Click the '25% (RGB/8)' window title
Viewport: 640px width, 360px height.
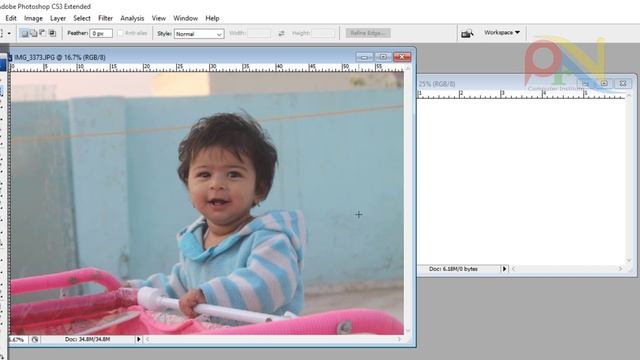[436, 84]
